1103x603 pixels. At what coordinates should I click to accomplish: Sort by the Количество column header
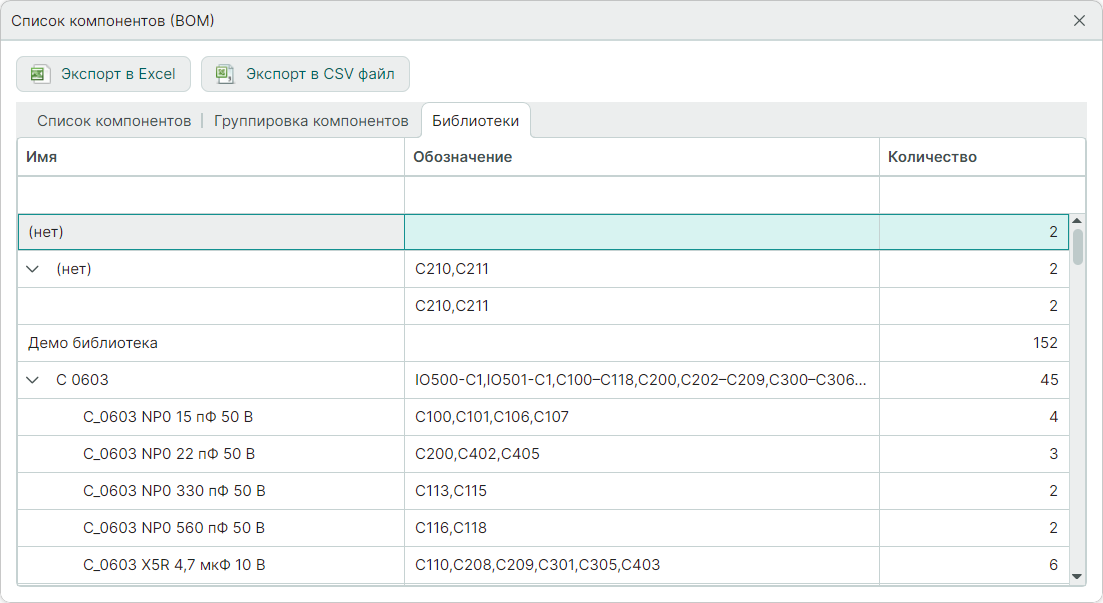click(x=980, y=157)
